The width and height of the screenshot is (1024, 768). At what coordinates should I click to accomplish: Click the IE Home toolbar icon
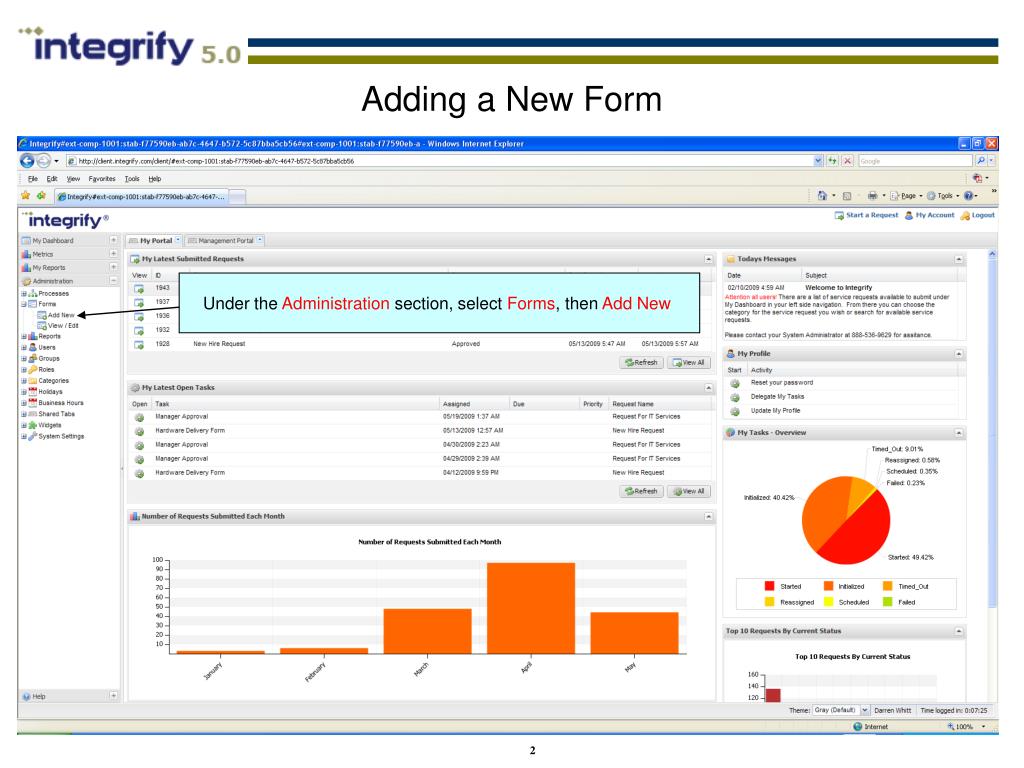(822, 195)
